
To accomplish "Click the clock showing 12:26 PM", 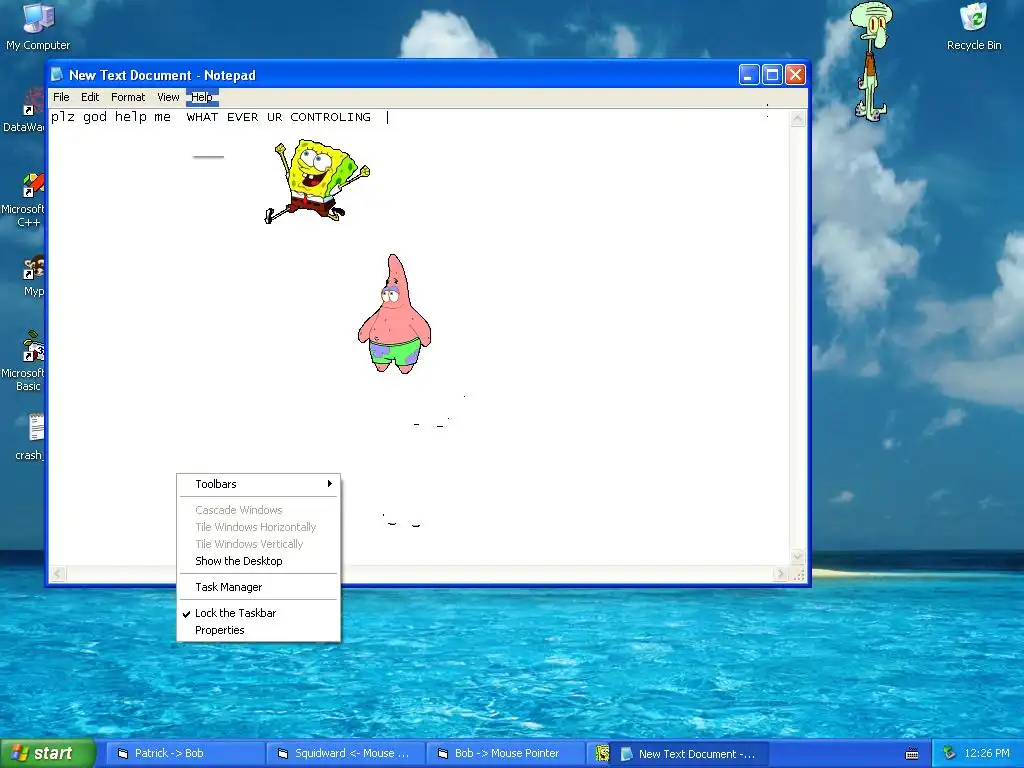I will (987, 754).
